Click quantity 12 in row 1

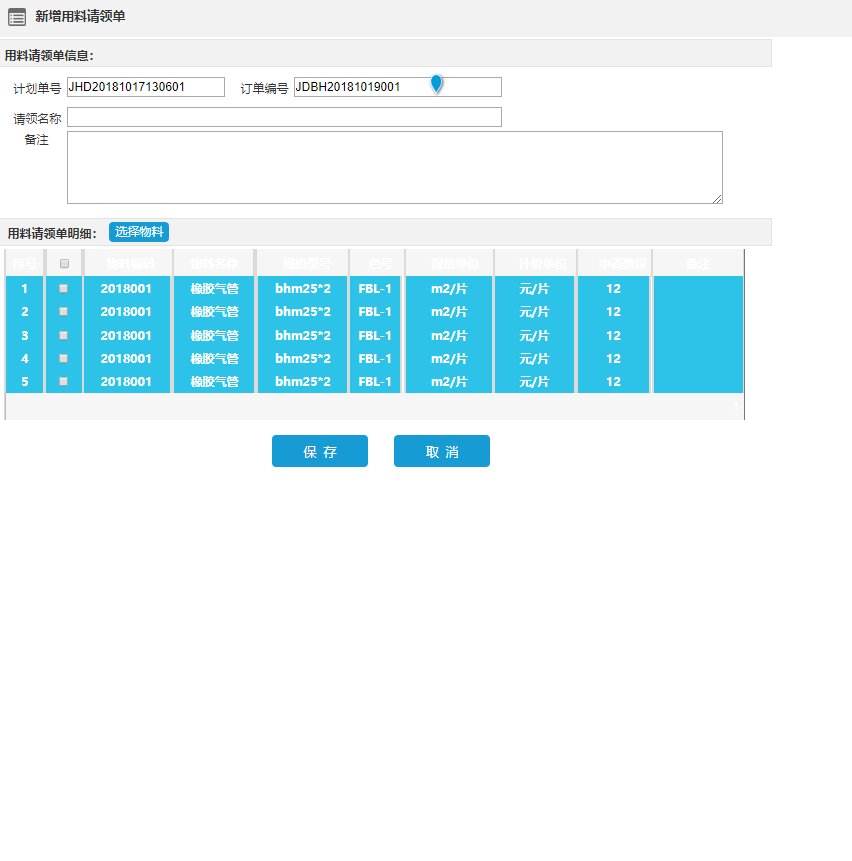613,288
